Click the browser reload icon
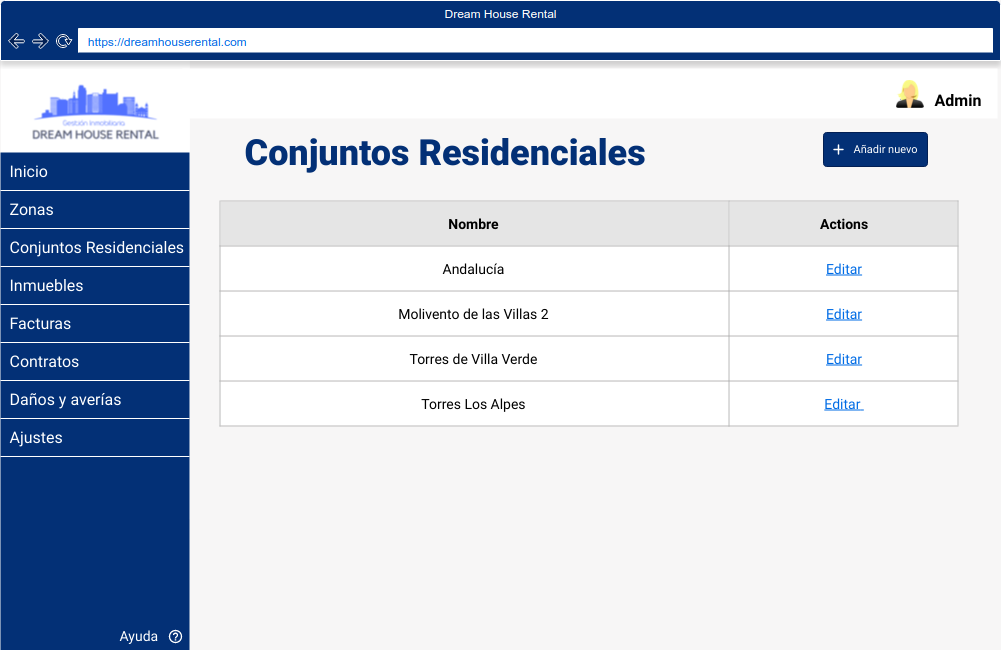Image resolution: width=1001 pixels, height=650 pixels. [x=64, y=41]
